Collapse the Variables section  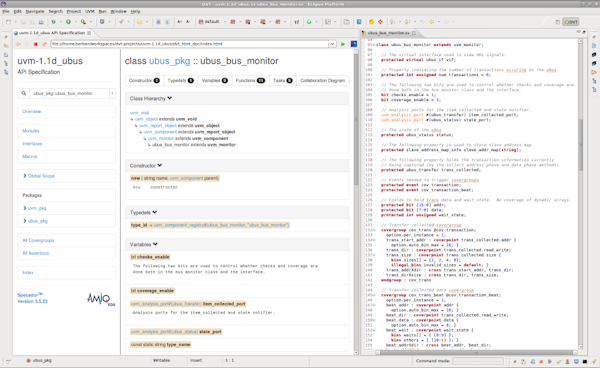pos(155,244)
